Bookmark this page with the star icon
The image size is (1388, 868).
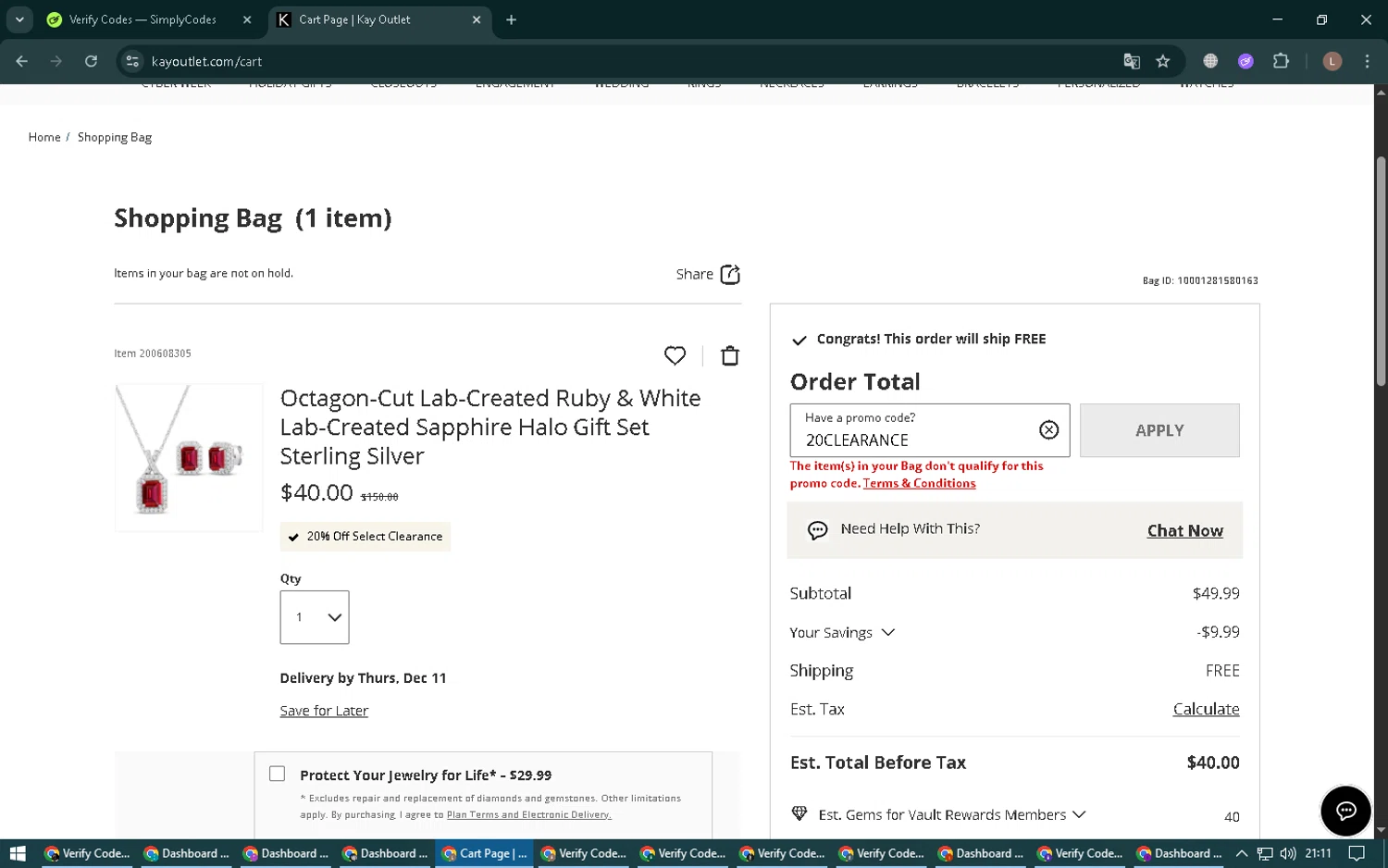click(1163, 61)
